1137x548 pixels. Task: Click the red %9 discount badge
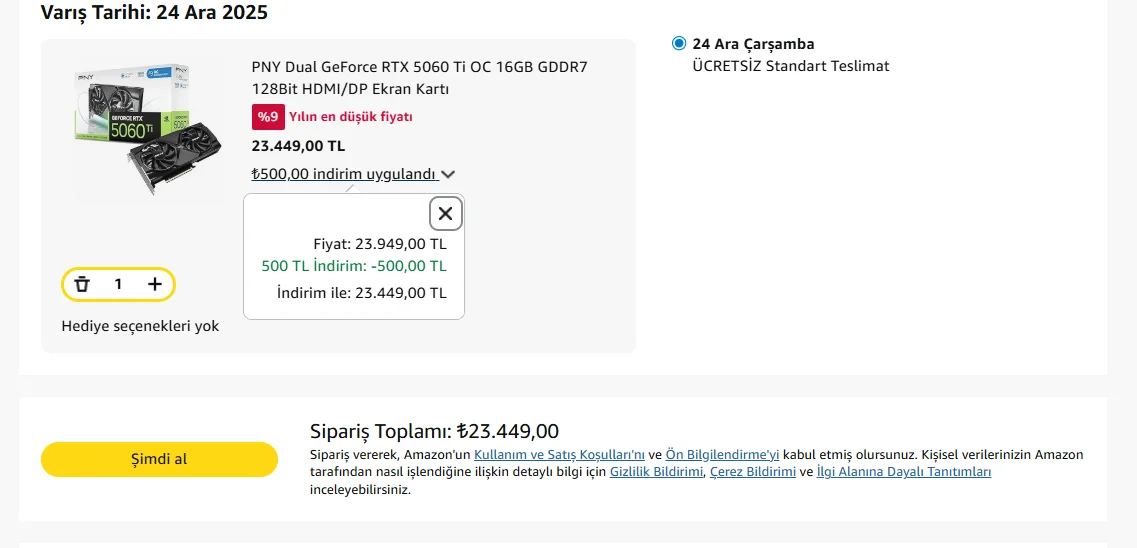[268, 117]
